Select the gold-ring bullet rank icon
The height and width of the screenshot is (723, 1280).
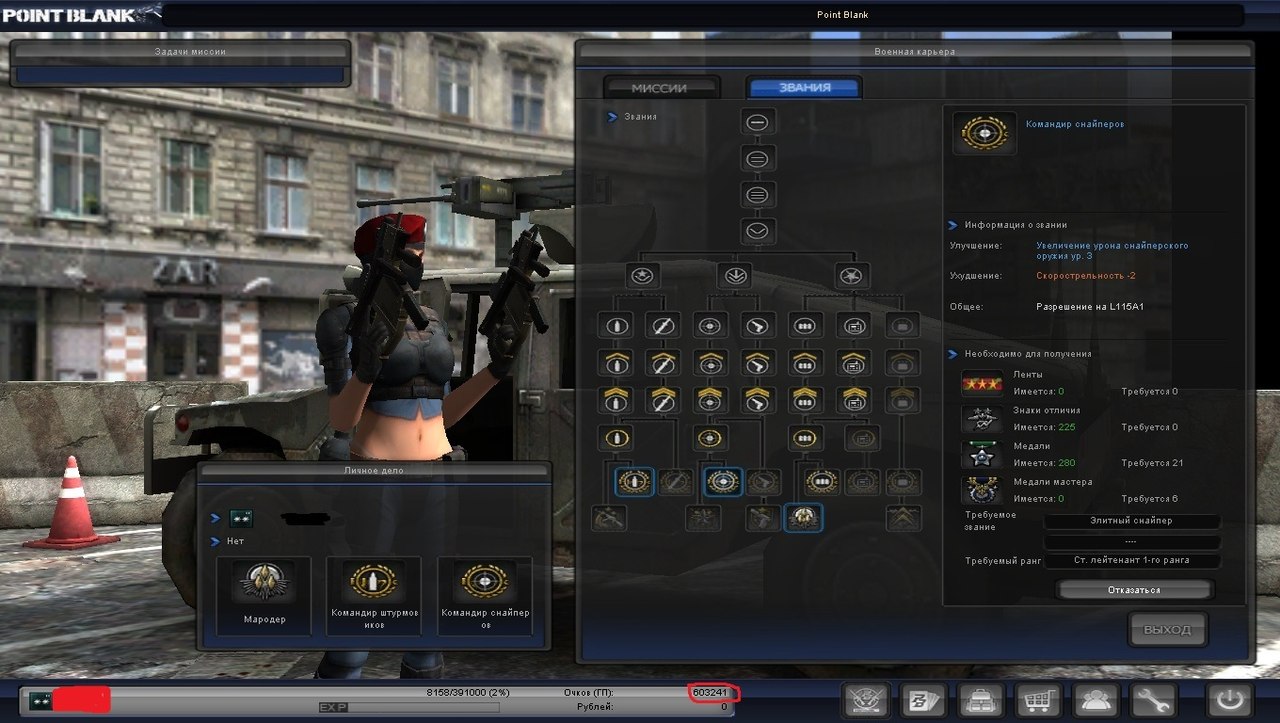[617, 437]
